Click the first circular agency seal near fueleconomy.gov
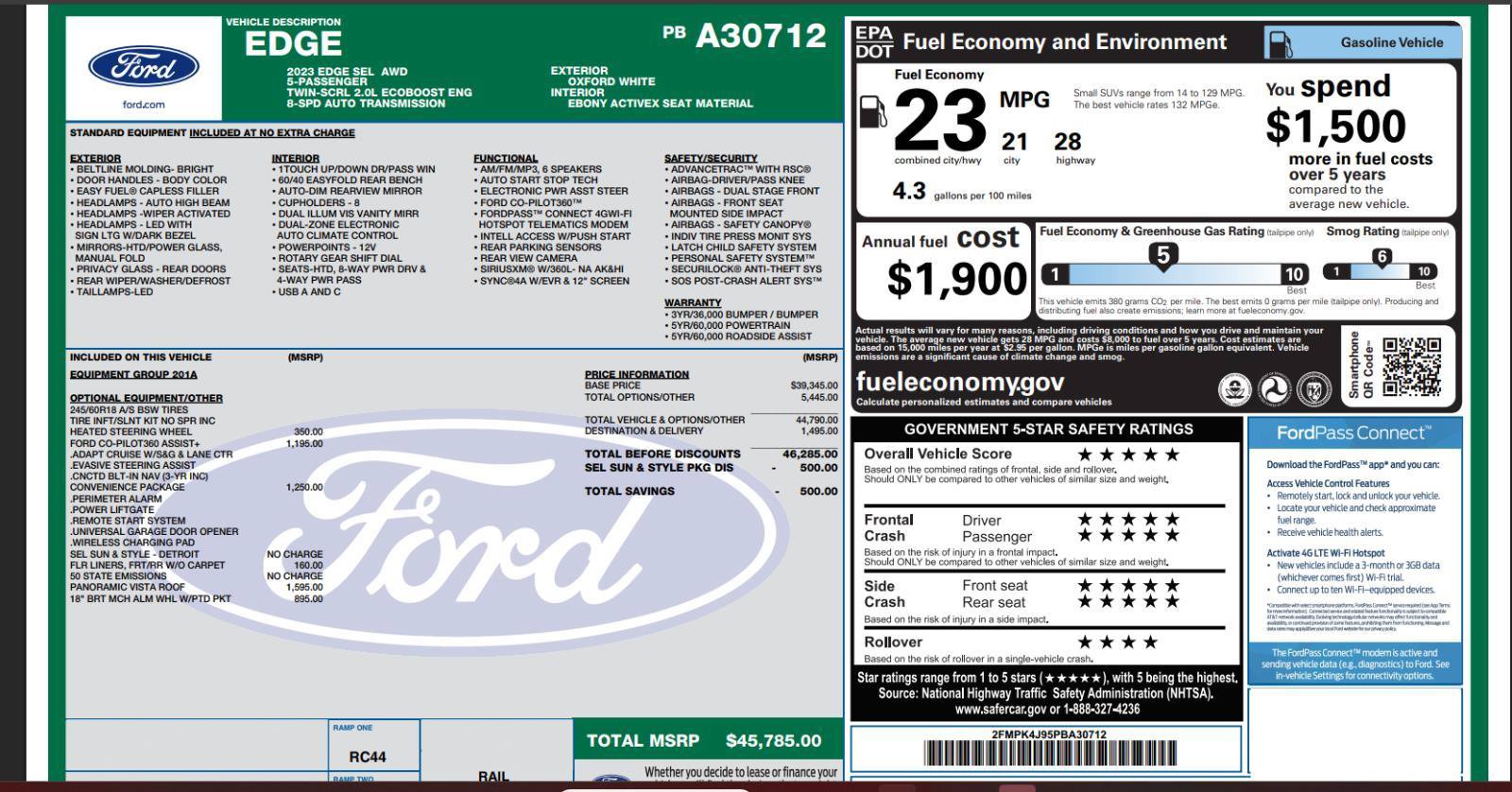 1234,387
